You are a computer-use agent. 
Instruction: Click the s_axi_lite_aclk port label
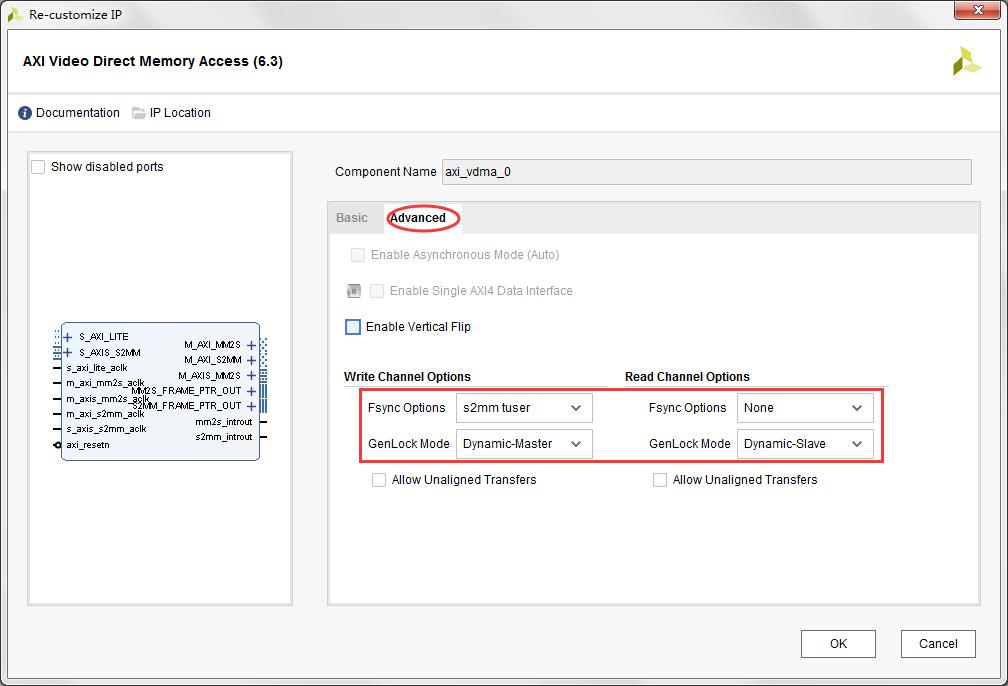click(x=97, y=368)
